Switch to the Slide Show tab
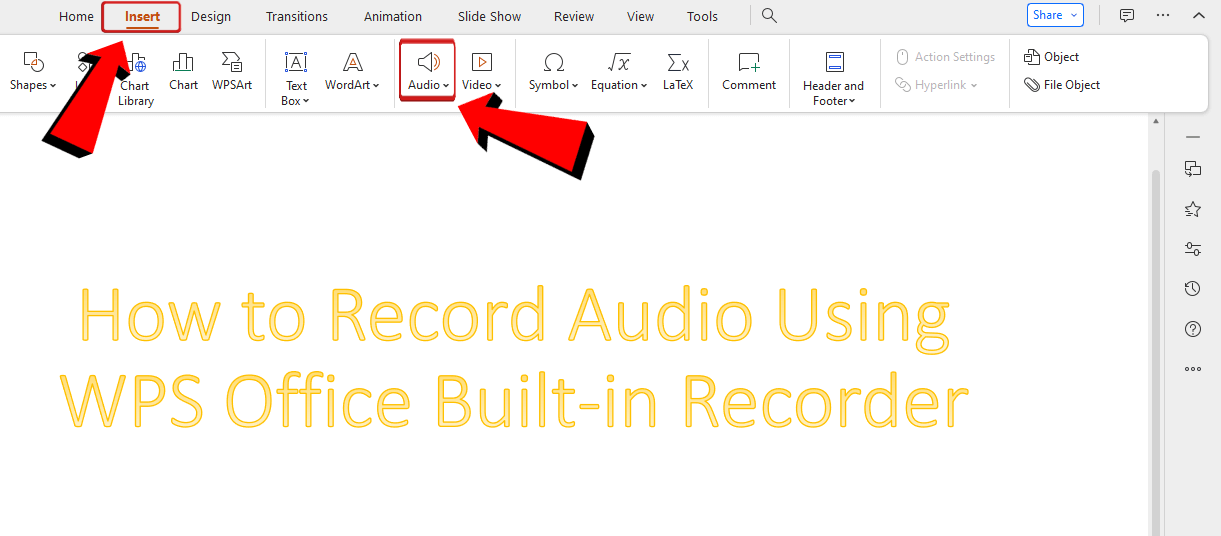 [x=490, y=16]
